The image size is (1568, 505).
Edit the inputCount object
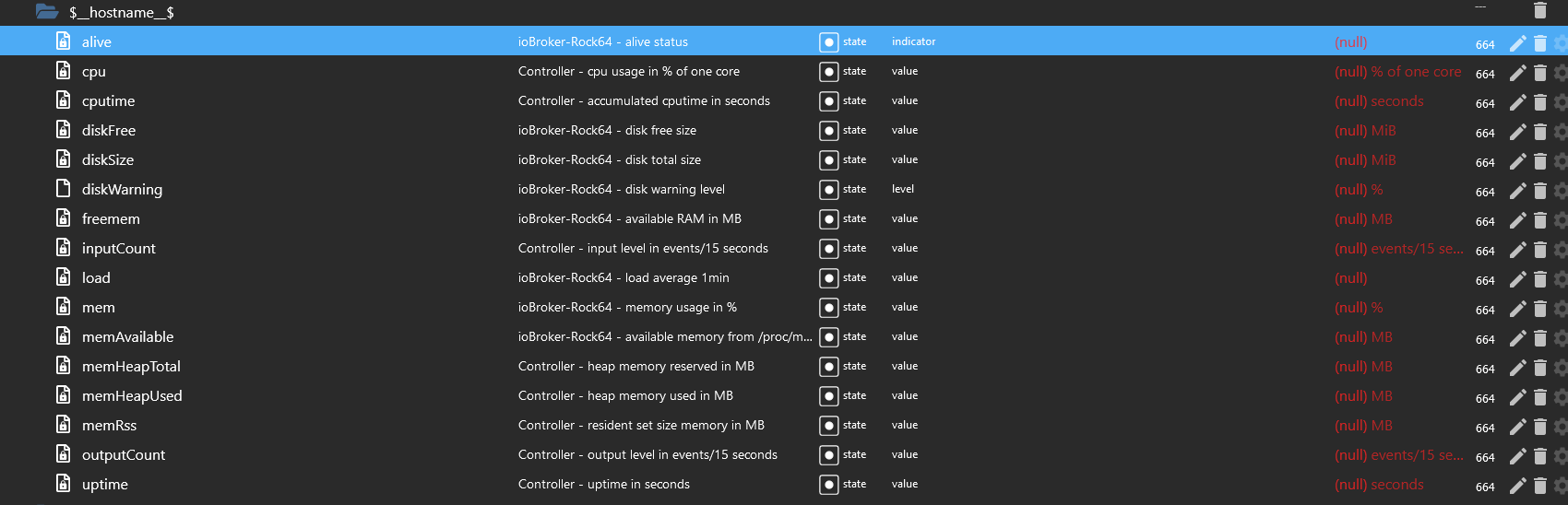(x=1517, y=250)
